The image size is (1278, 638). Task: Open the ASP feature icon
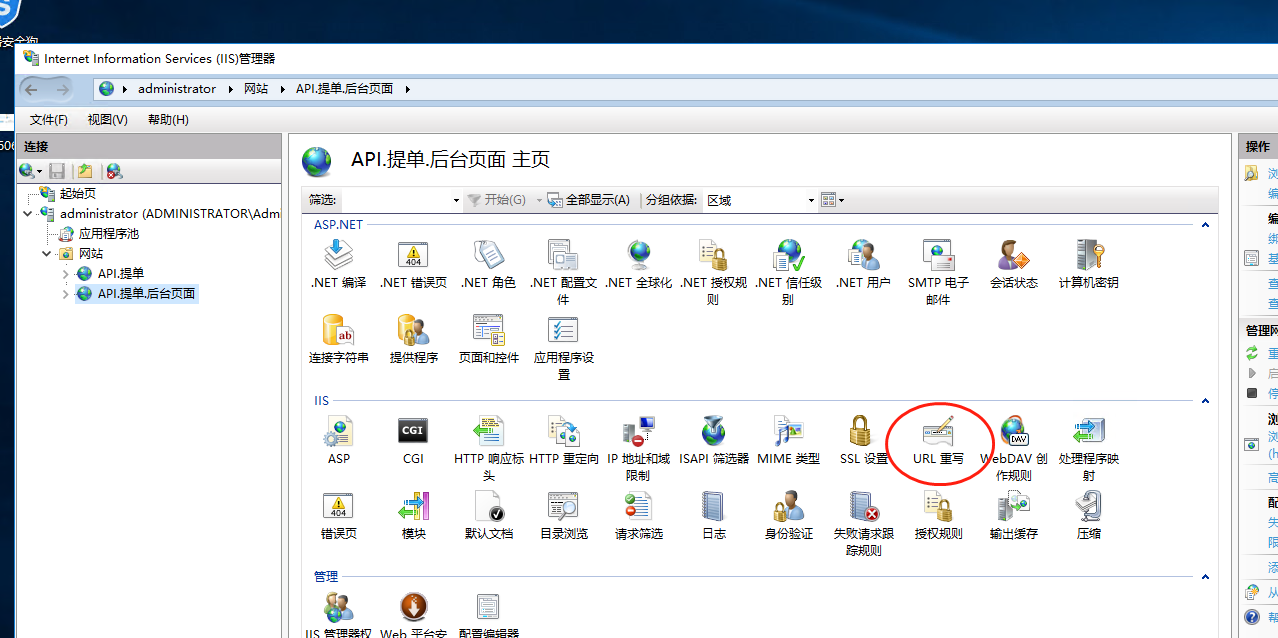point(338,440)
